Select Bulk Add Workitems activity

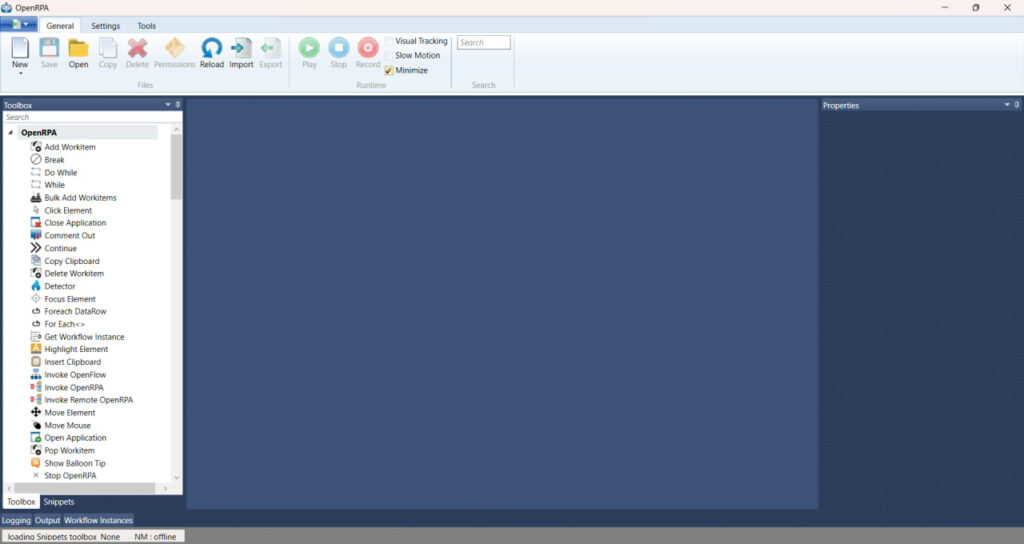(x=73, y=197)
